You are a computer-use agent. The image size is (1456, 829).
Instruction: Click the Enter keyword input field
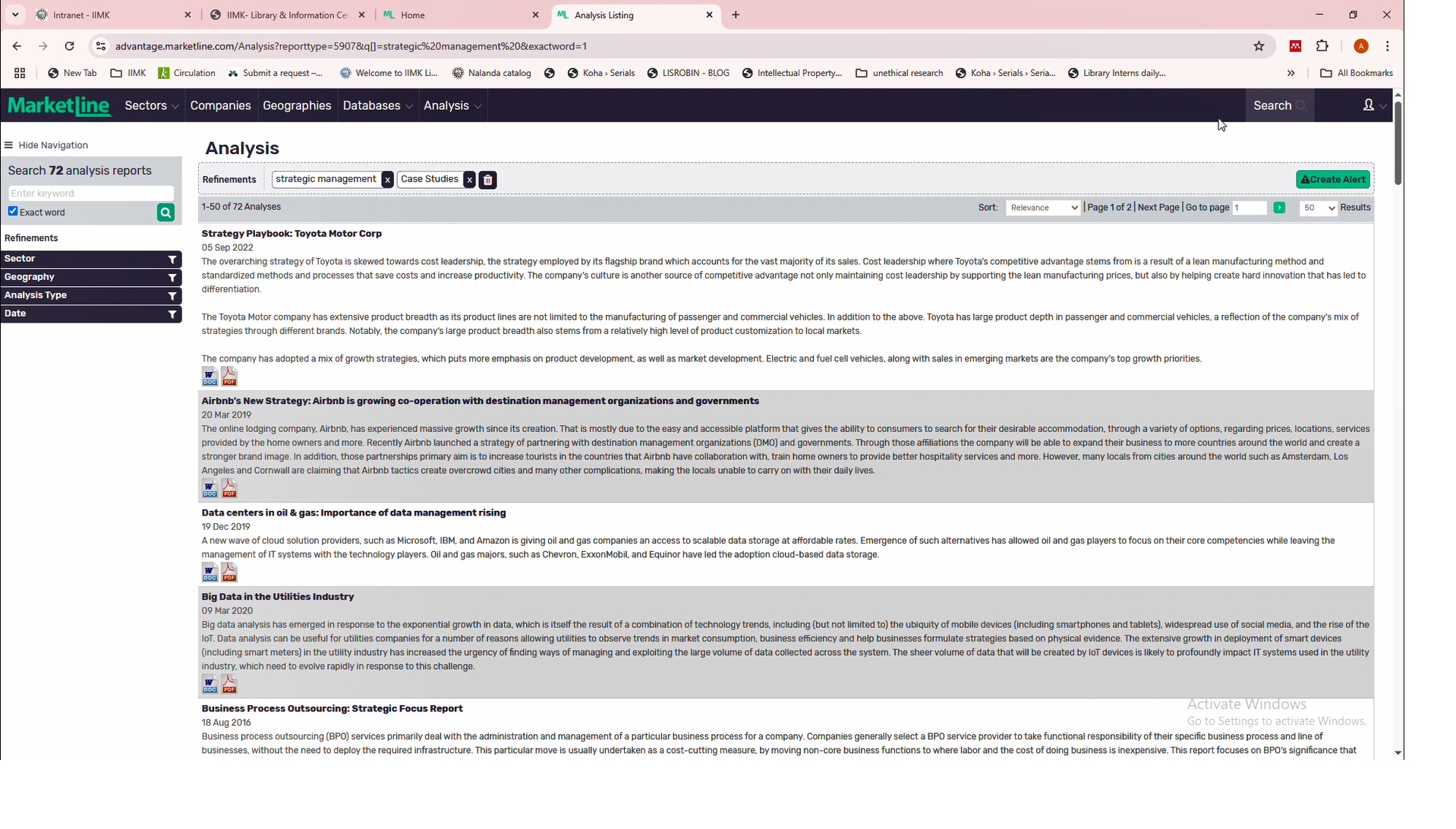[x=90, y=194]
